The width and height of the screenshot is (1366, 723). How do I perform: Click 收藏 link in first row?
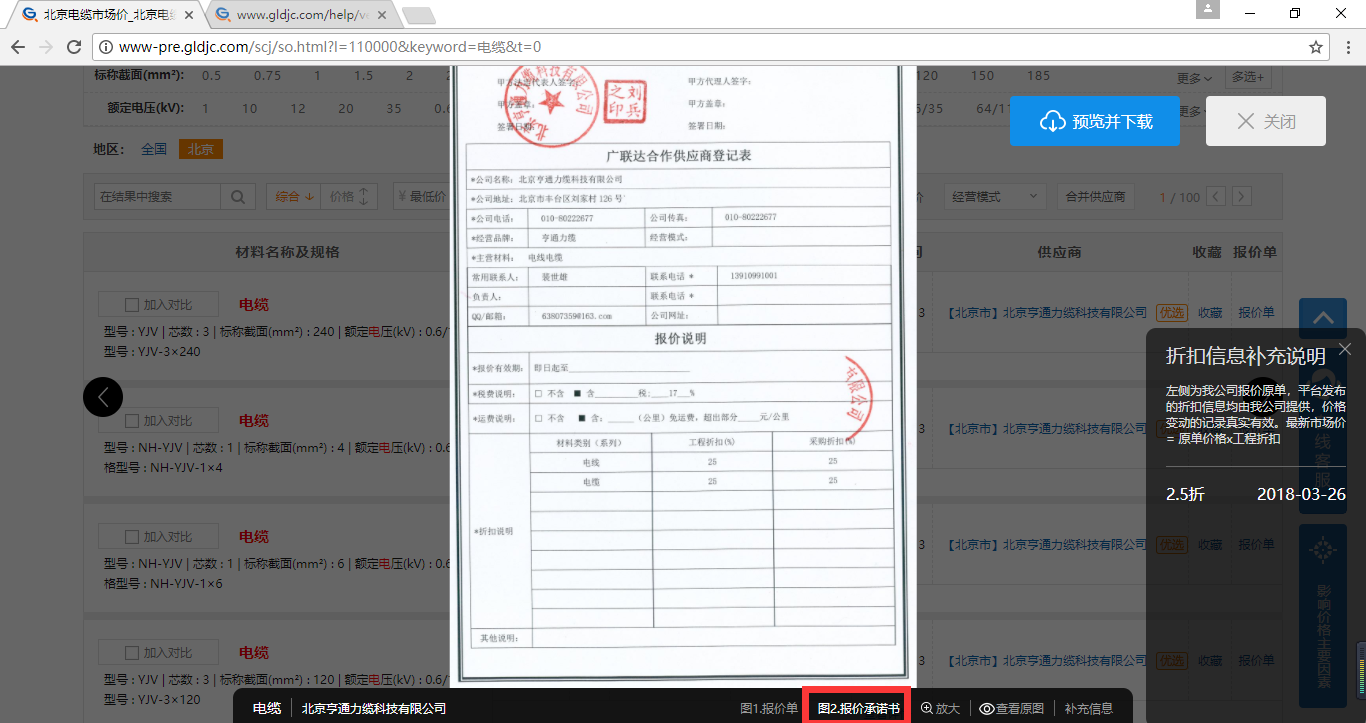pyautogui.click(x=1210, y=313)
